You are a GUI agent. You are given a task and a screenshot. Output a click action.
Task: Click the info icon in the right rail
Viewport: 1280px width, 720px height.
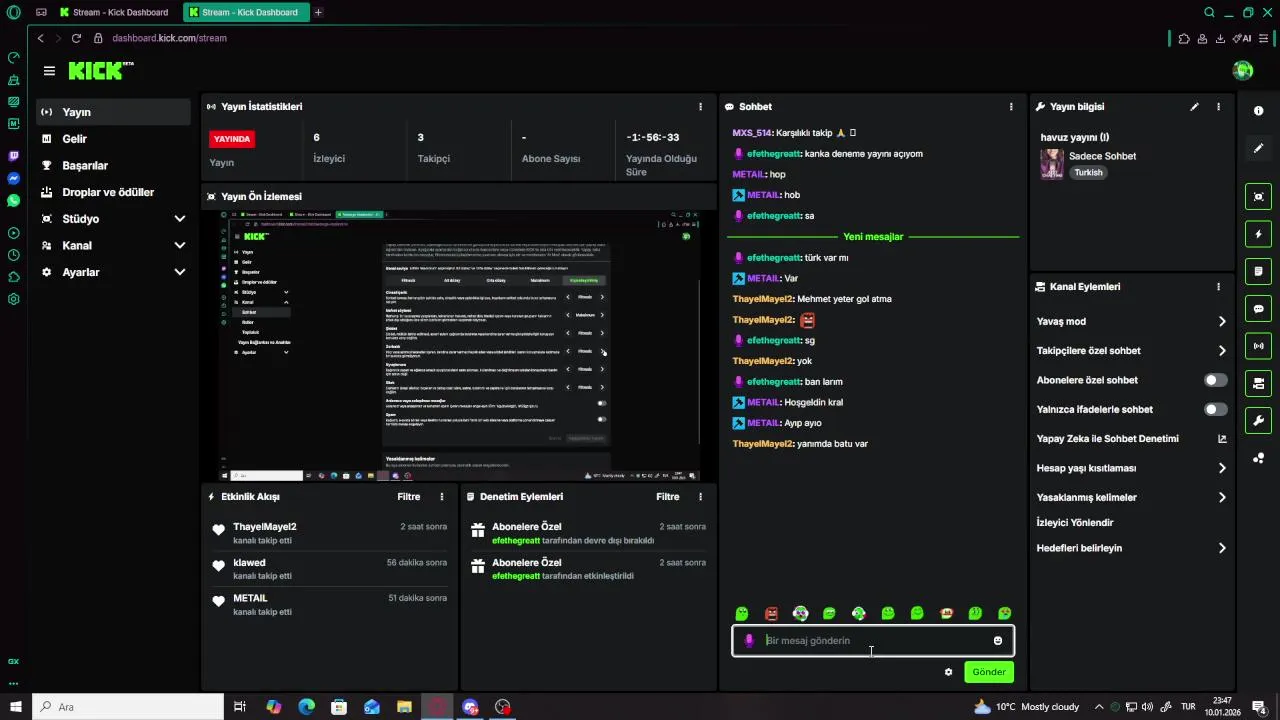coord(1258,111)
